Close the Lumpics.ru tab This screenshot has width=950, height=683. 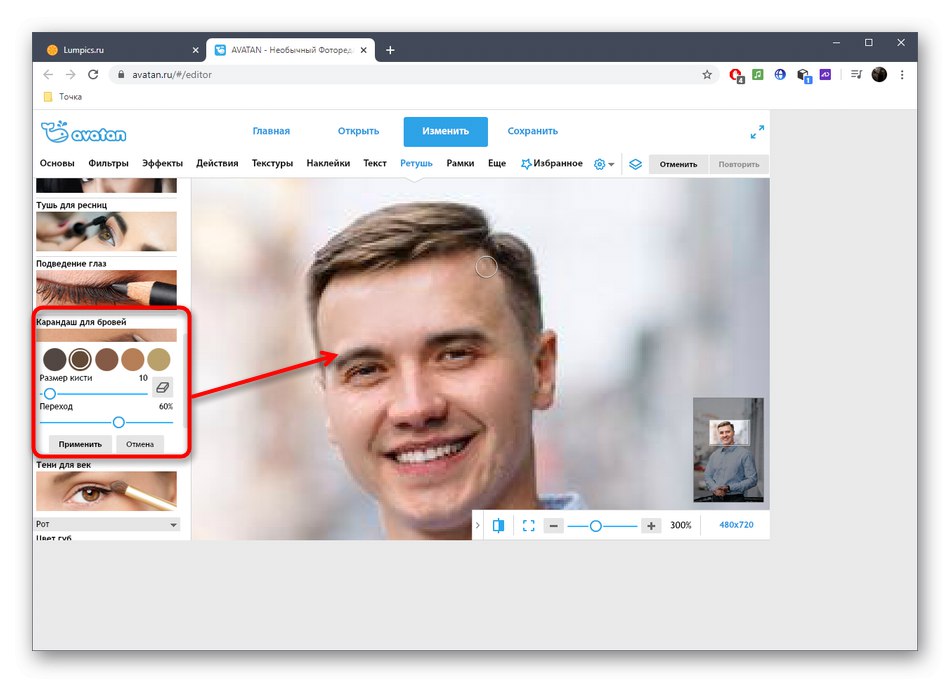[x=195, y=50]
